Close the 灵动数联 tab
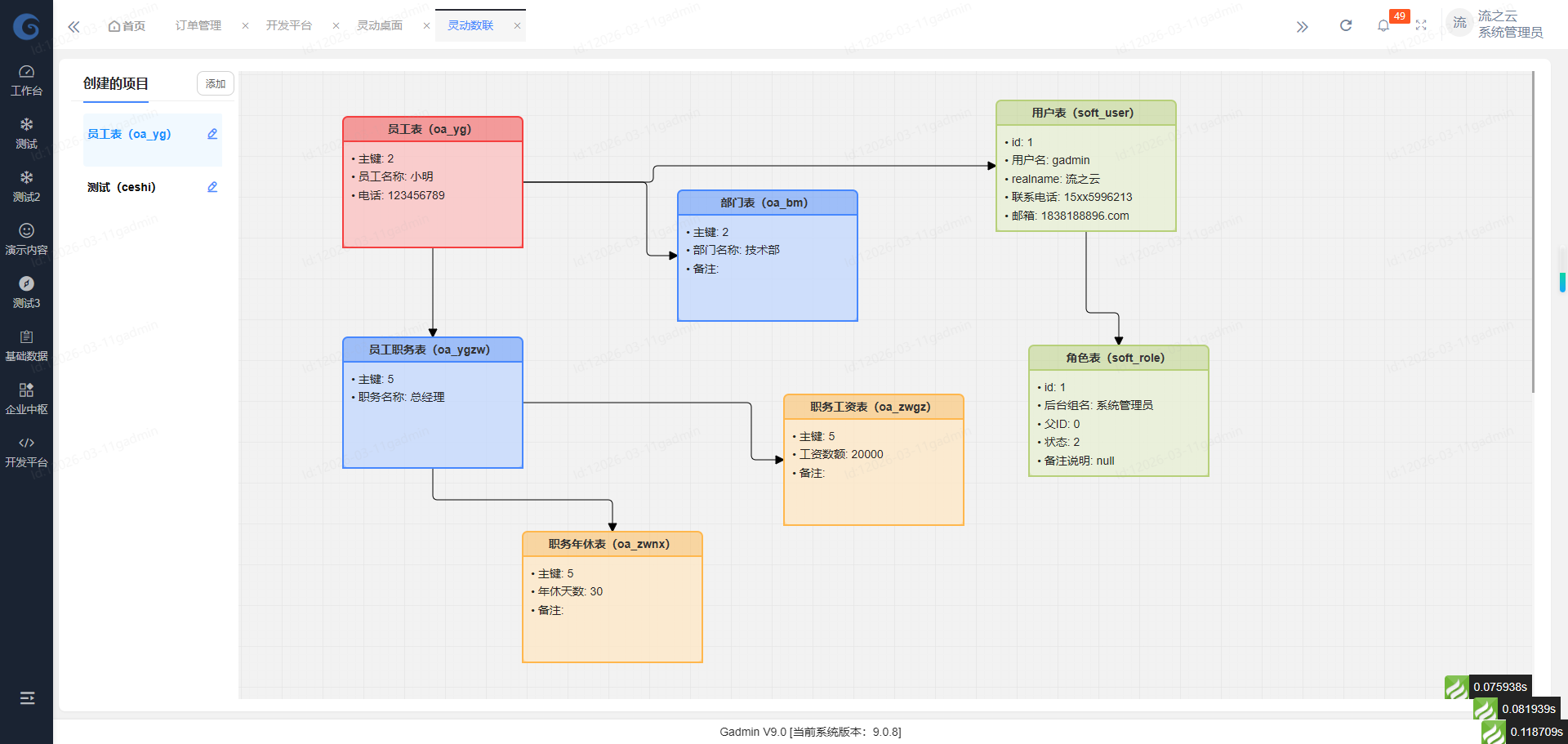The image size is (1568, 744). click(x=517, y=25)
